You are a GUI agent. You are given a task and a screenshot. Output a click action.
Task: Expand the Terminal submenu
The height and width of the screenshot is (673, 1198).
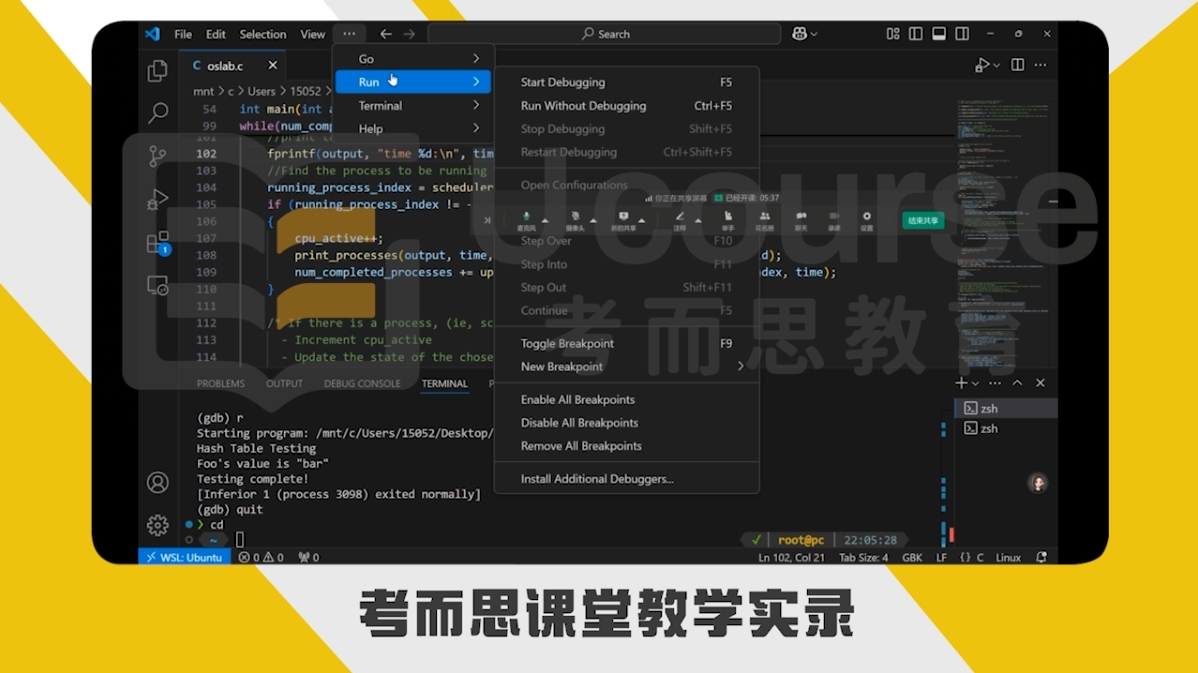[x=413, y=105]
